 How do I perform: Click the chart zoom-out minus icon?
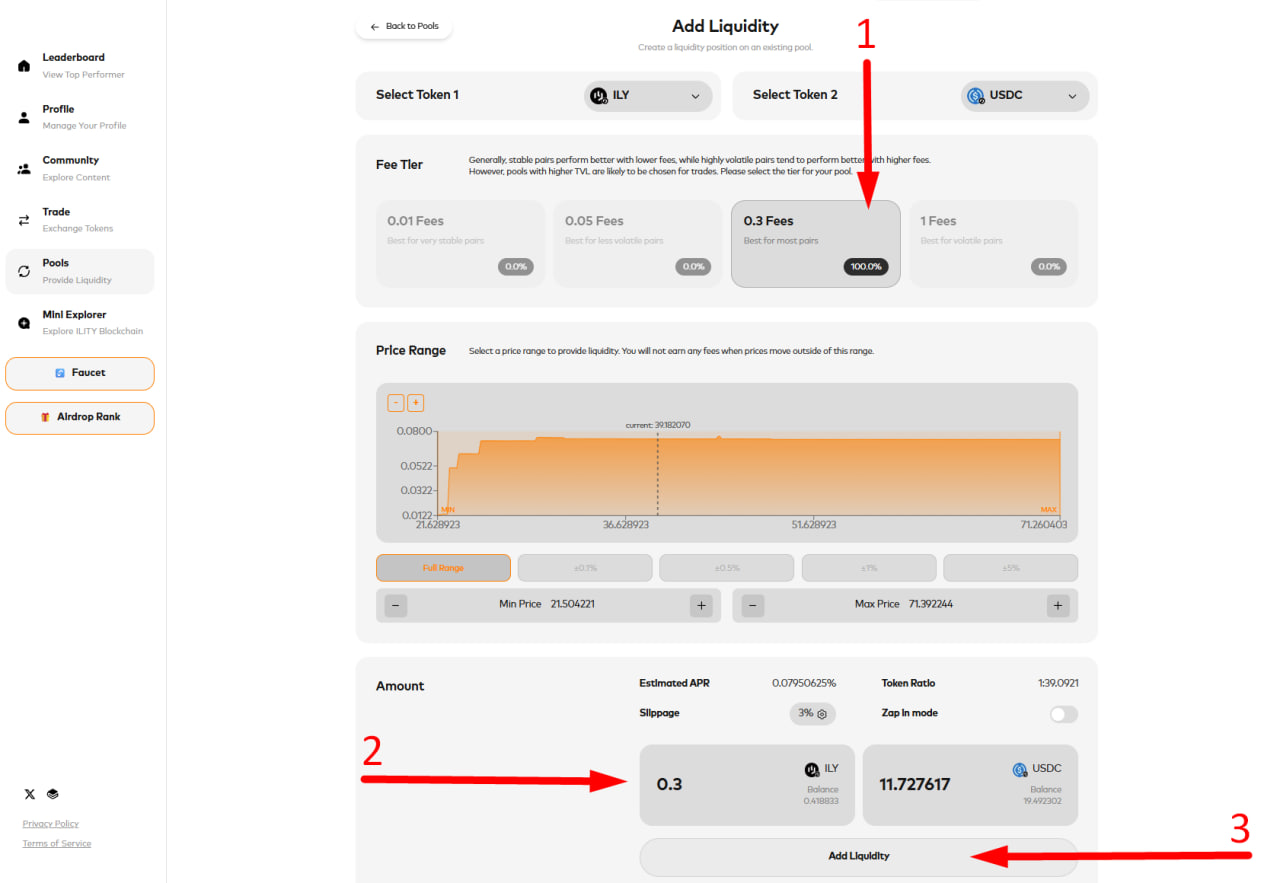(396, 403)
